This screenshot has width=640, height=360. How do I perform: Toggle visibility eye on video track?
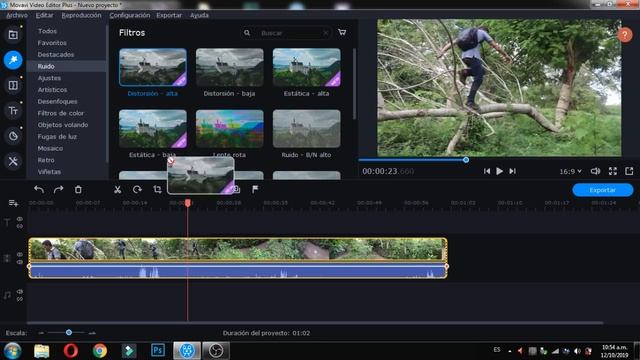coord(20,254)
